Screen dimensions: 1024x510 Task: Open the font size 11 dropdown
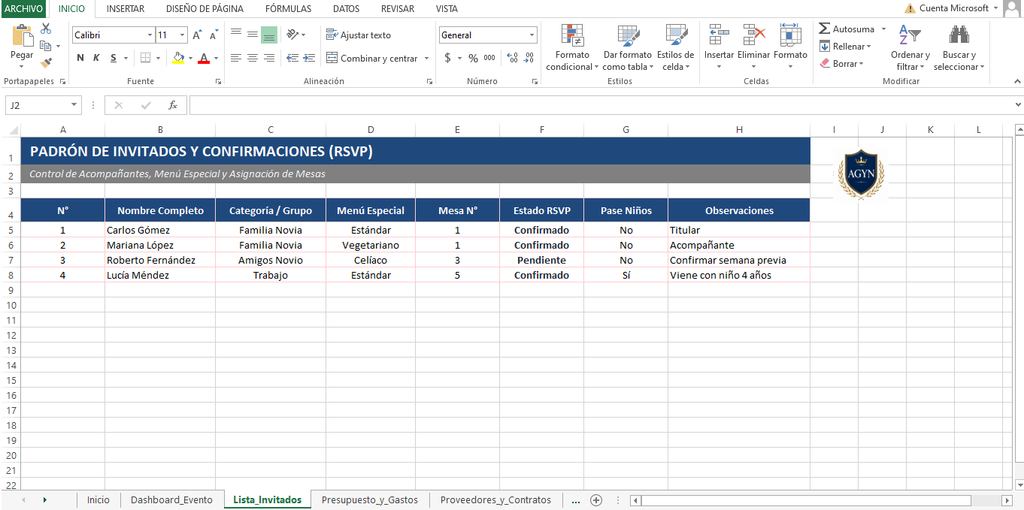point(182,35)
